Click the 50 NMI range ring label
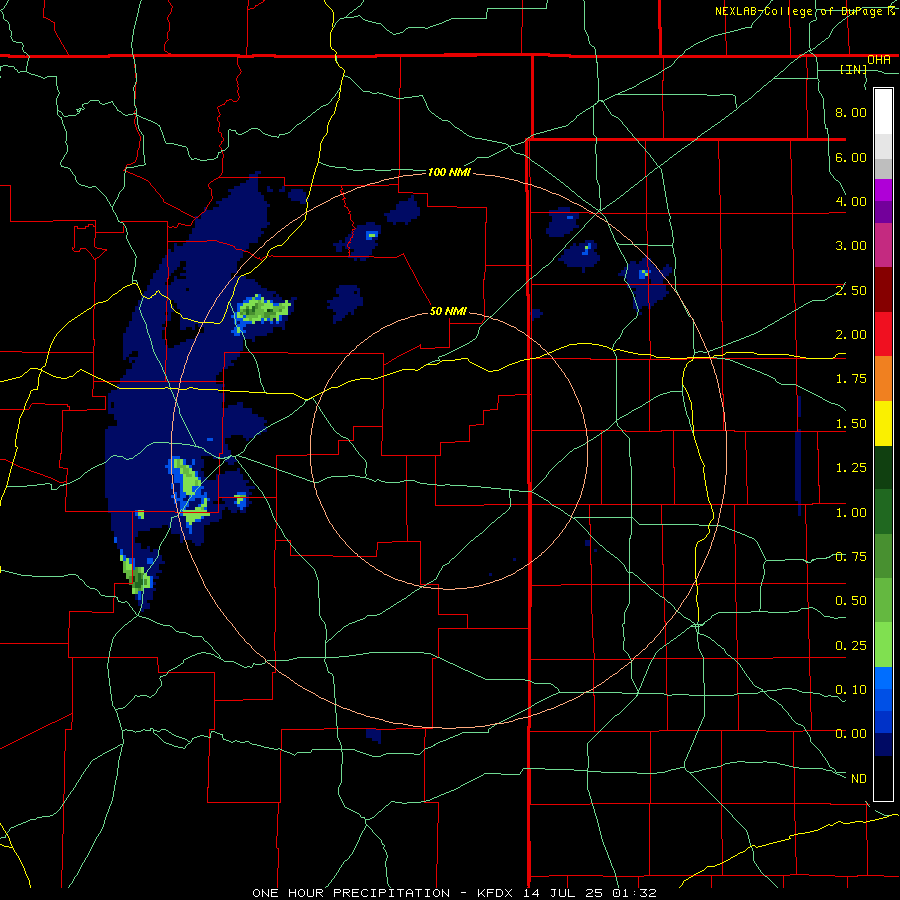The image size is (900, 900). [x=448, y=311]
